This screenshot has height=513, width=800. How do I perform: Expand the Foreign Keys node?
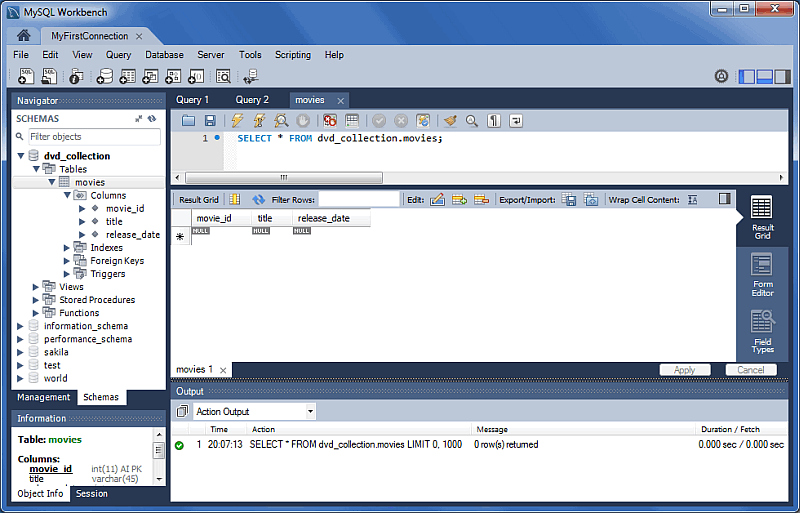coord(66,261)
